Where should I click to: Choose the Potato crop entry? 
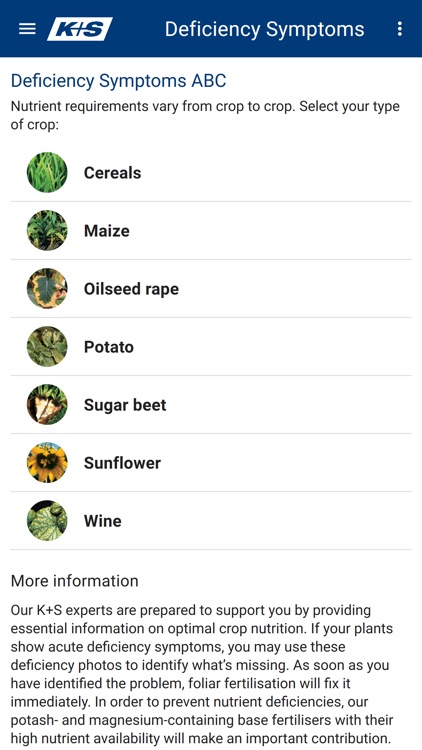click(211, 346)
